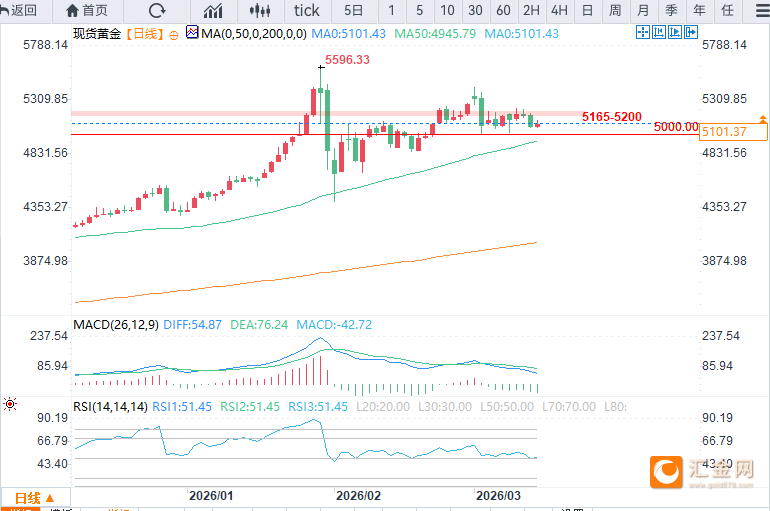Select the 月 monthly timeframe
Image resolution: width=770 pixels, height=511 pixels.
[643, 10]
